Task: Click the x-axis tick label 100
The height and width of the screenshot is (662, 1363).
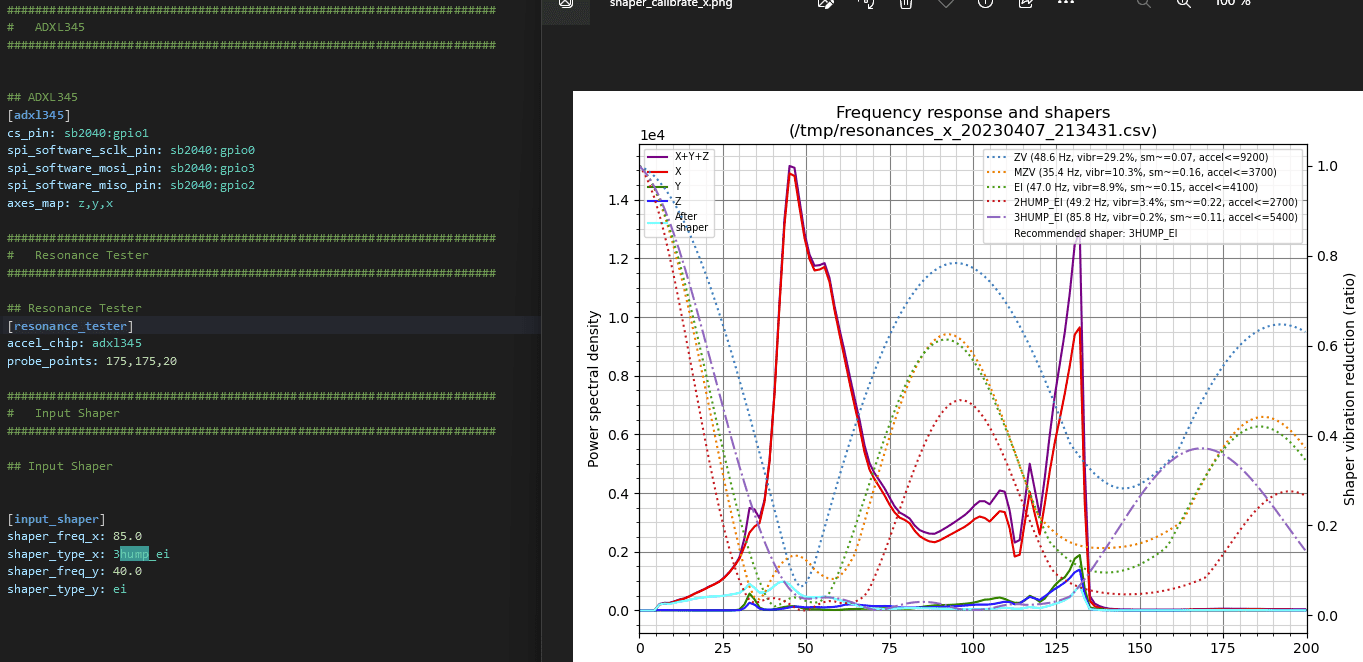Action: click(973, 648)
